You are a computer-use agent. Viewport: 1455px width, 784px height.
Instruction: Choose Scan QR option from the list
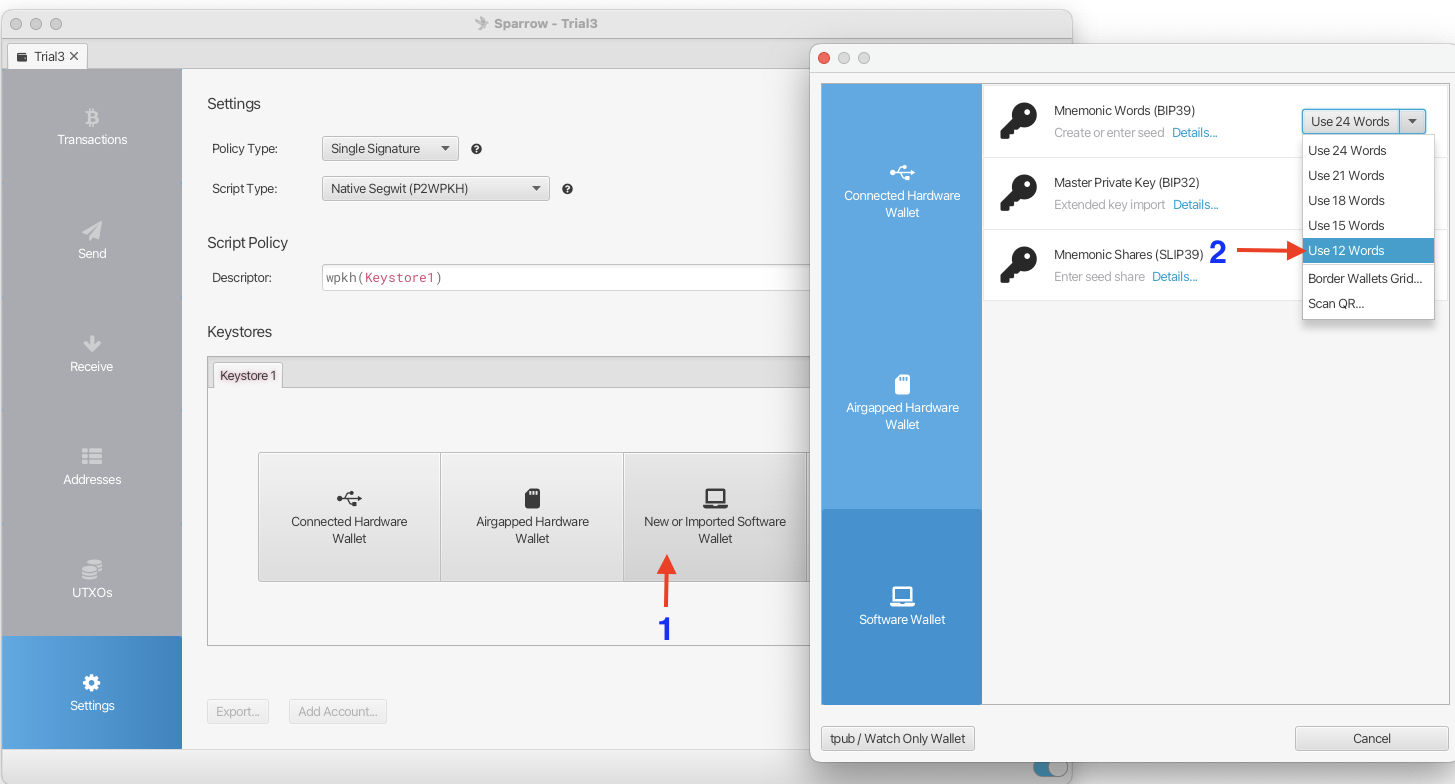click(x=1368, y=303)
